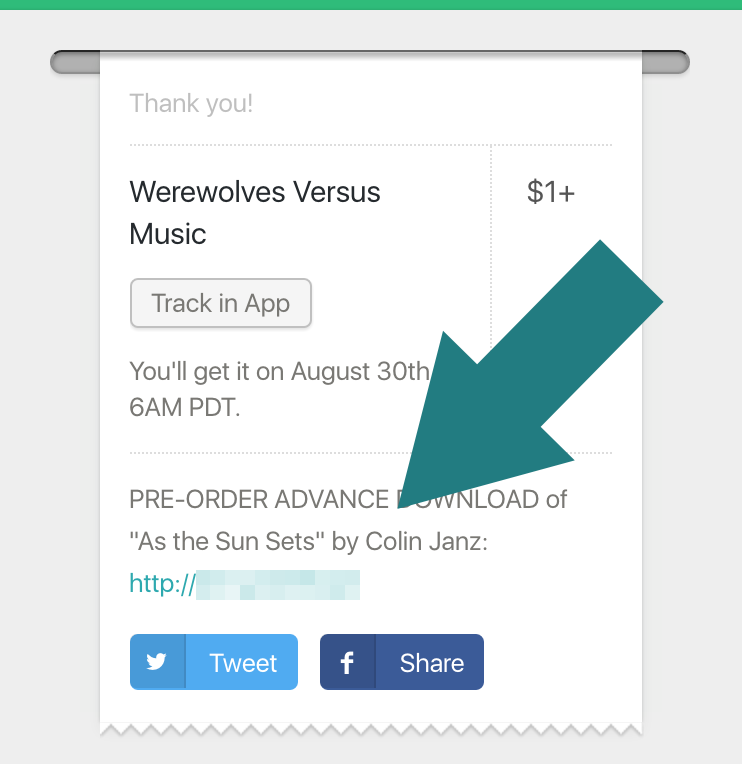742x764 pixels.
Task: Click the August 30th delivery date text
Action: pyautogui.click(x=360, y=371)
